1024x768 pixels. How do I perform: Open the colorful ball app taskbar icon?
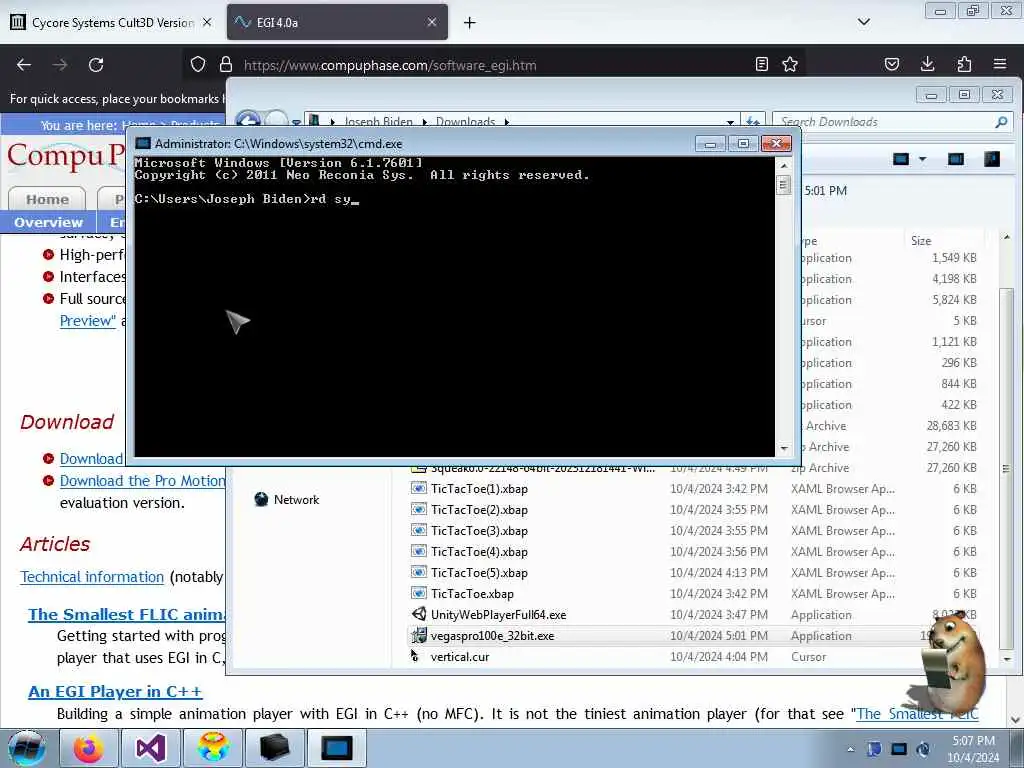coord(213,748)
